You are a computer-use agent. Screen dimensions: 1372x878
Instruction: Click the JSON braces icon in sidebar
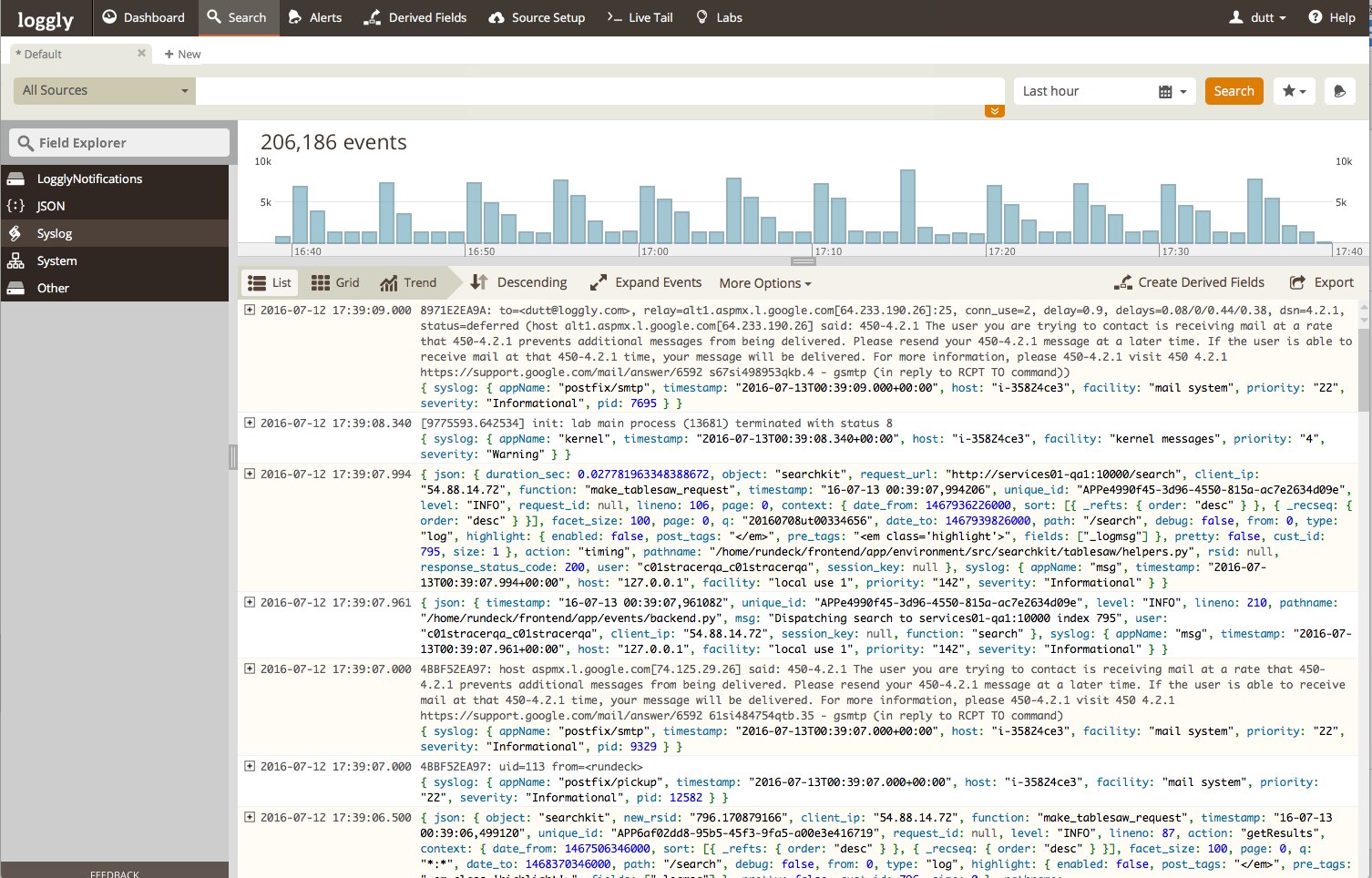pyautogui.click(x=15, y=206)
